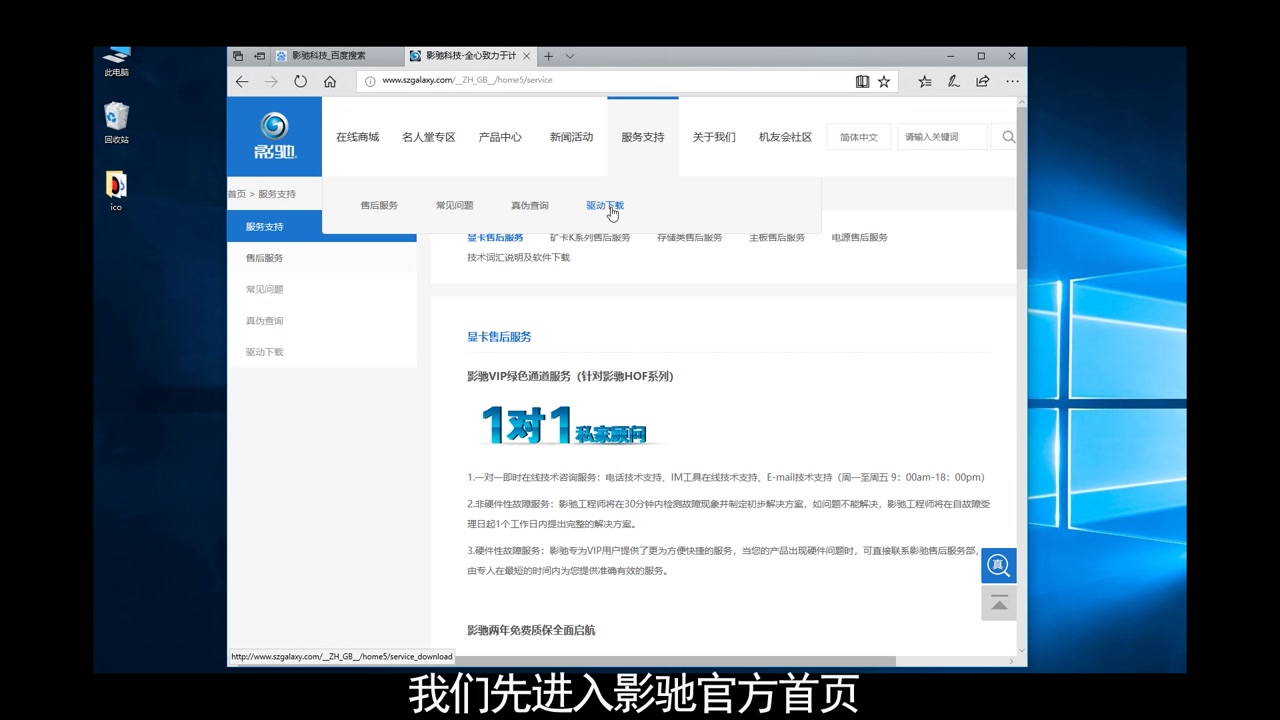Click the site search magnifier icon
This screenshot has width=1280, height=720.
click(1008, 137)
